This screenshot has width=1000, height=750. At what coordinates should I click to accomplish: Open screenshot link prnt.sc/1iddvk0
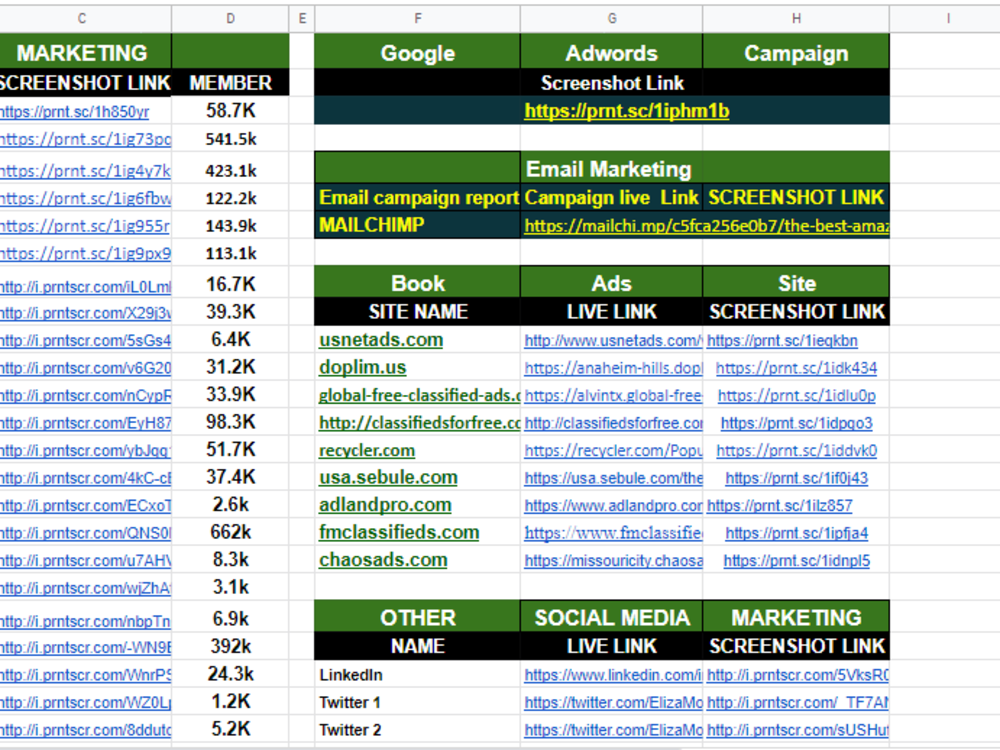coord(797,451)
